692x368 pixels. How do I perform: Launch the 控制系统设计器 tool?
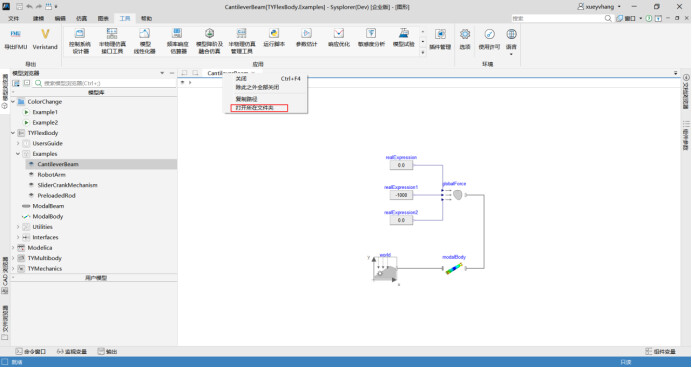(x=80, y=41)
